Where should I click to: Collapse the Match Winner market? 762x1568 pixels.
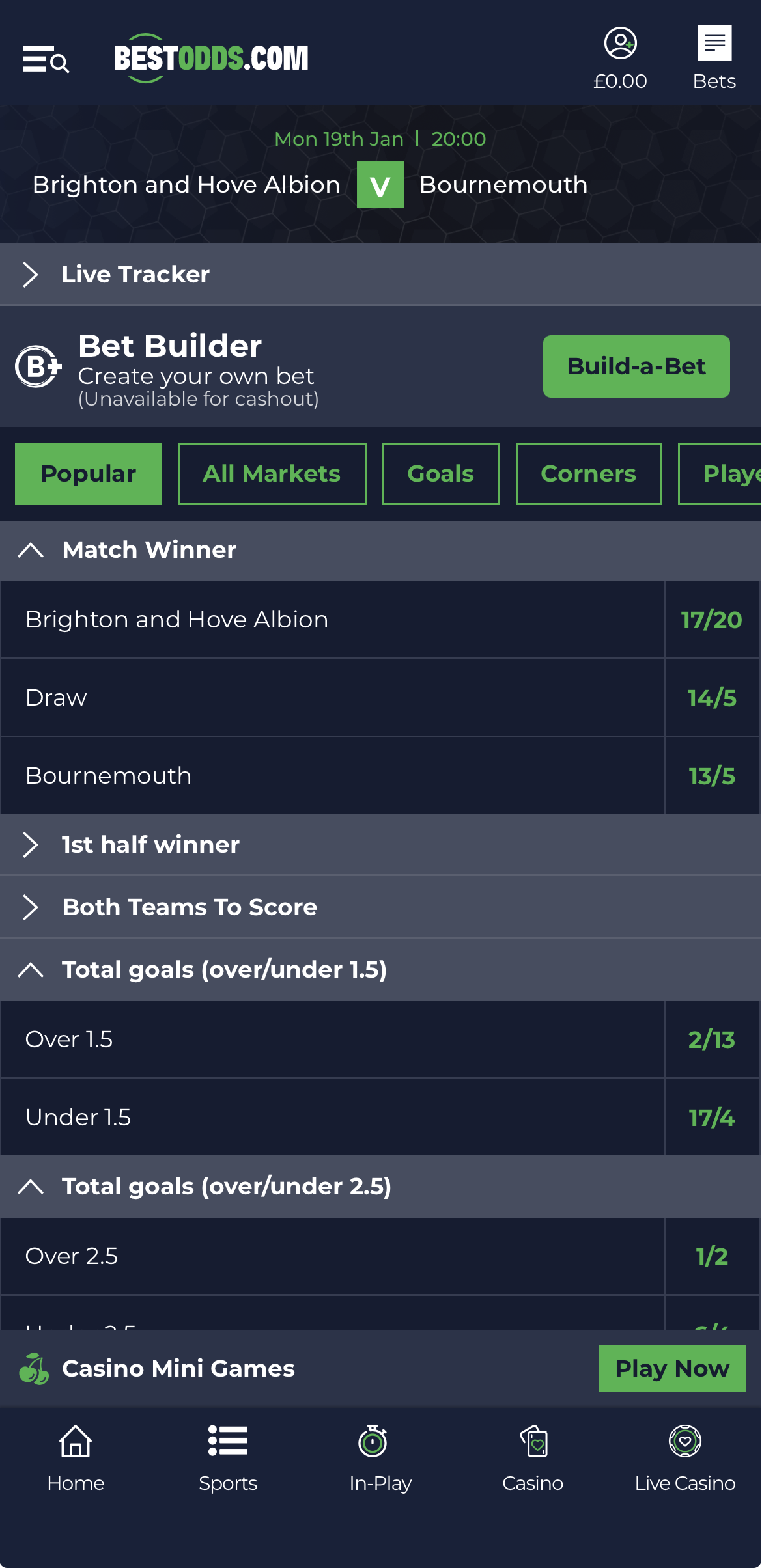click(x=31, y=550)
